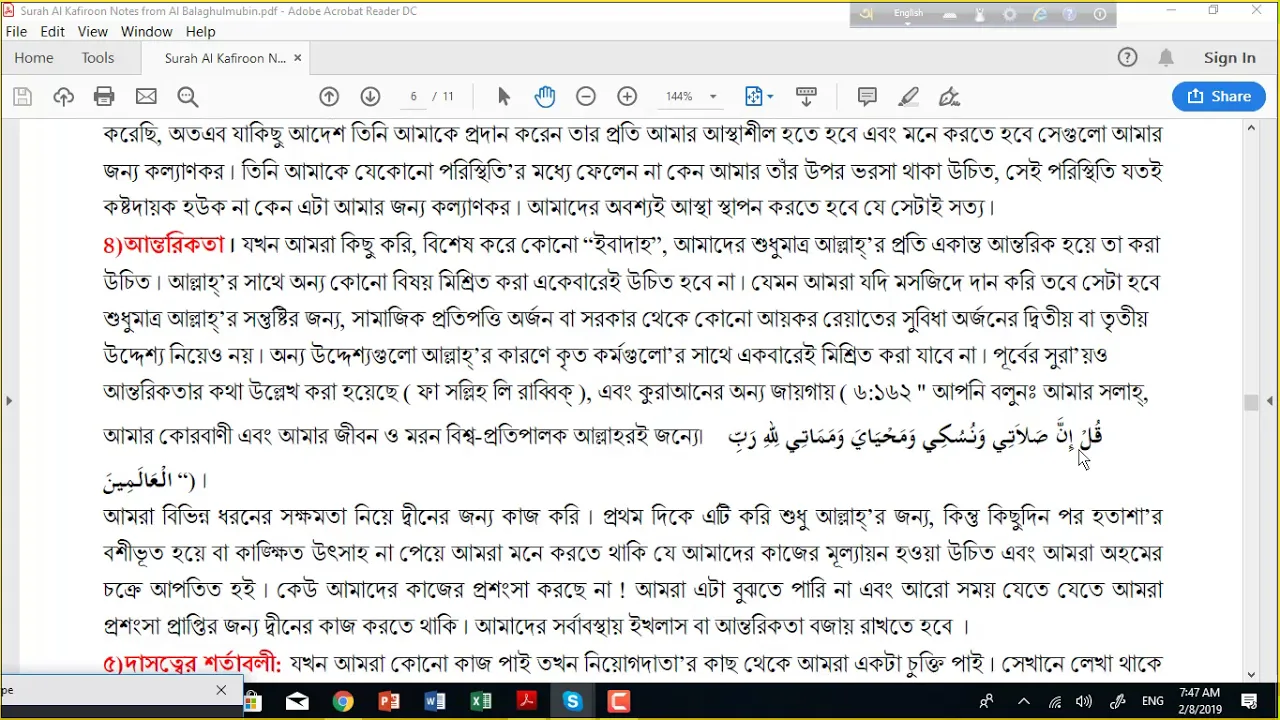Close the popup at the bottom left
The width and height of the screenshot is (1280, 720).
click(x=221, y=690)
